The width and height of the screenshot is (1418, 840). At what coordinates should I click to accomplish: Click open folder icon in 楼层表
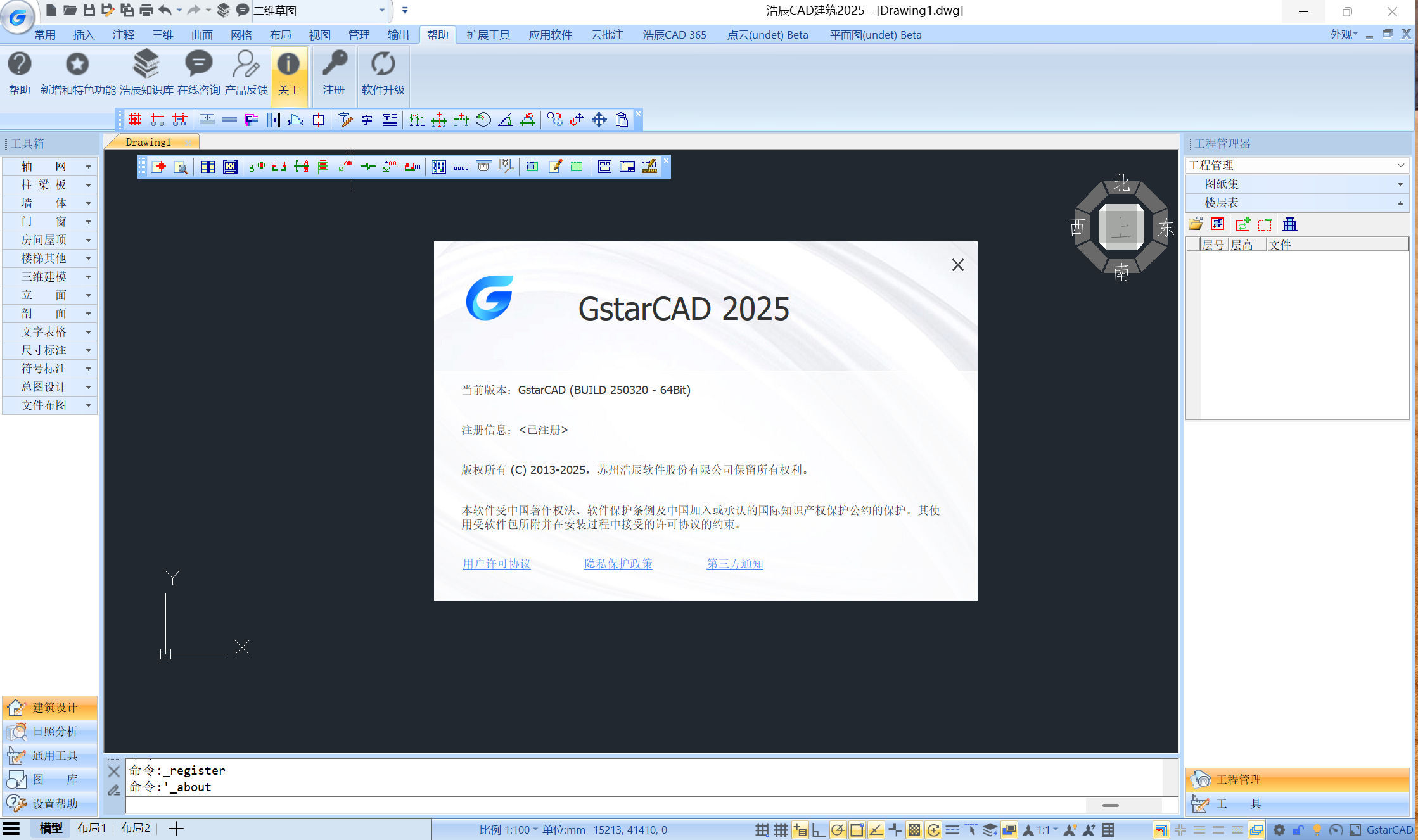point(1196,224)
